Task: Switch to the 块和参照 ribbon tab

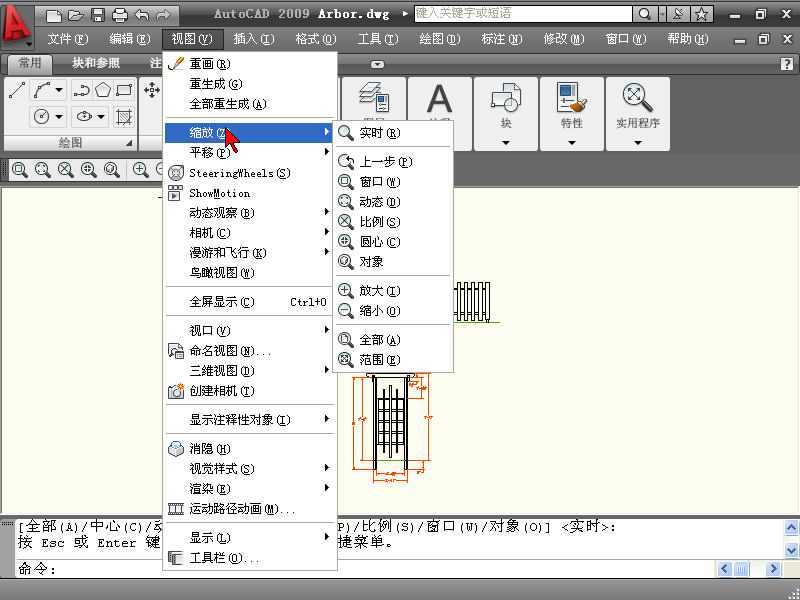Action: coord(96,63)
